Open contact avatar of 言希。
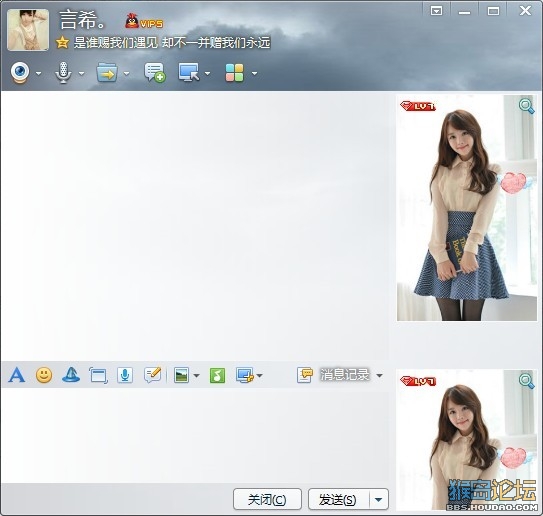 pyautogui.click(x=28, y=30)
